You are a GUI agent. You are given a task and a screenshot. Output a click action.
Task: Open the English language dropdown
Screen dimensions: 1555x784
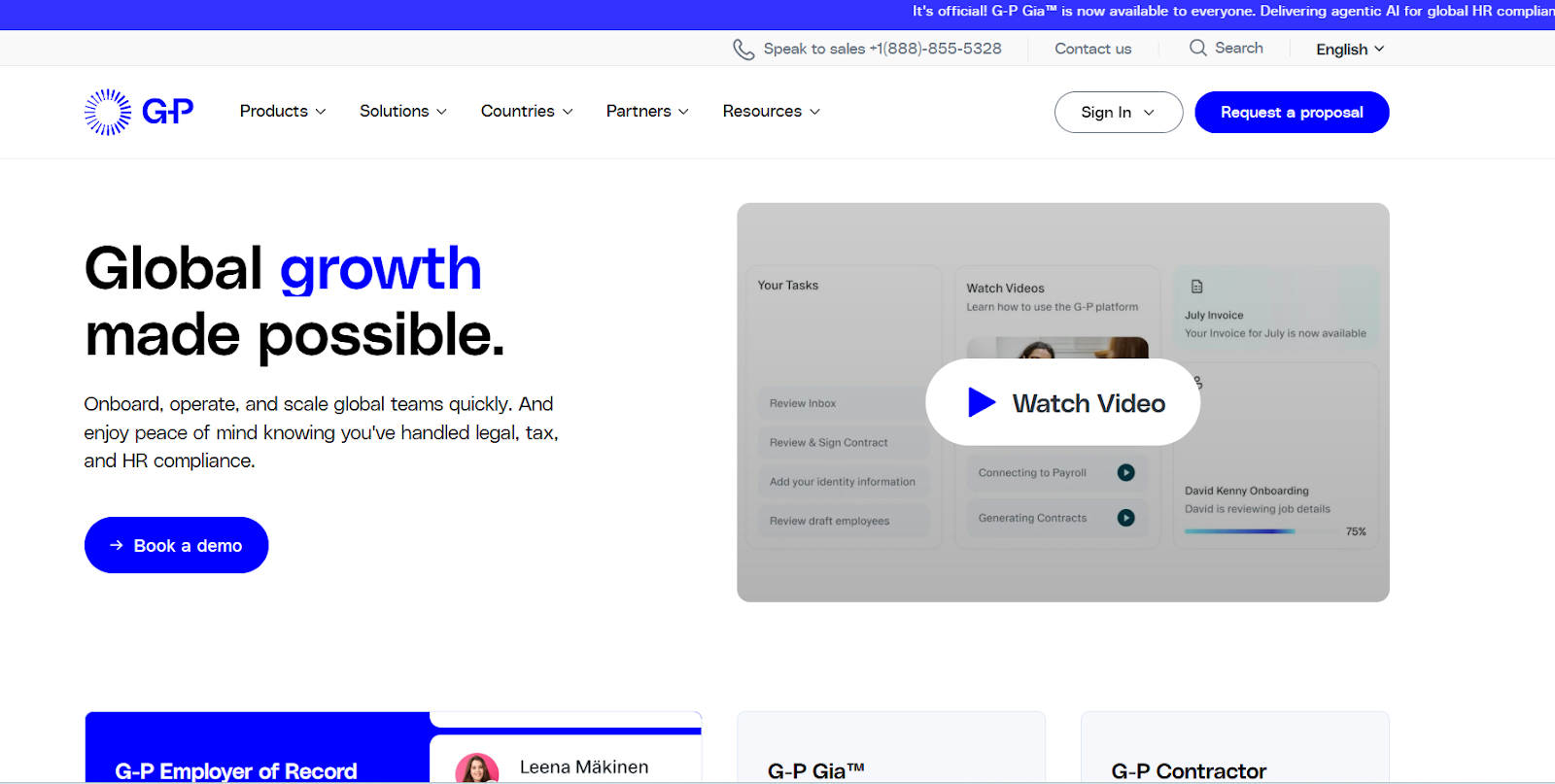point(1350,50)
